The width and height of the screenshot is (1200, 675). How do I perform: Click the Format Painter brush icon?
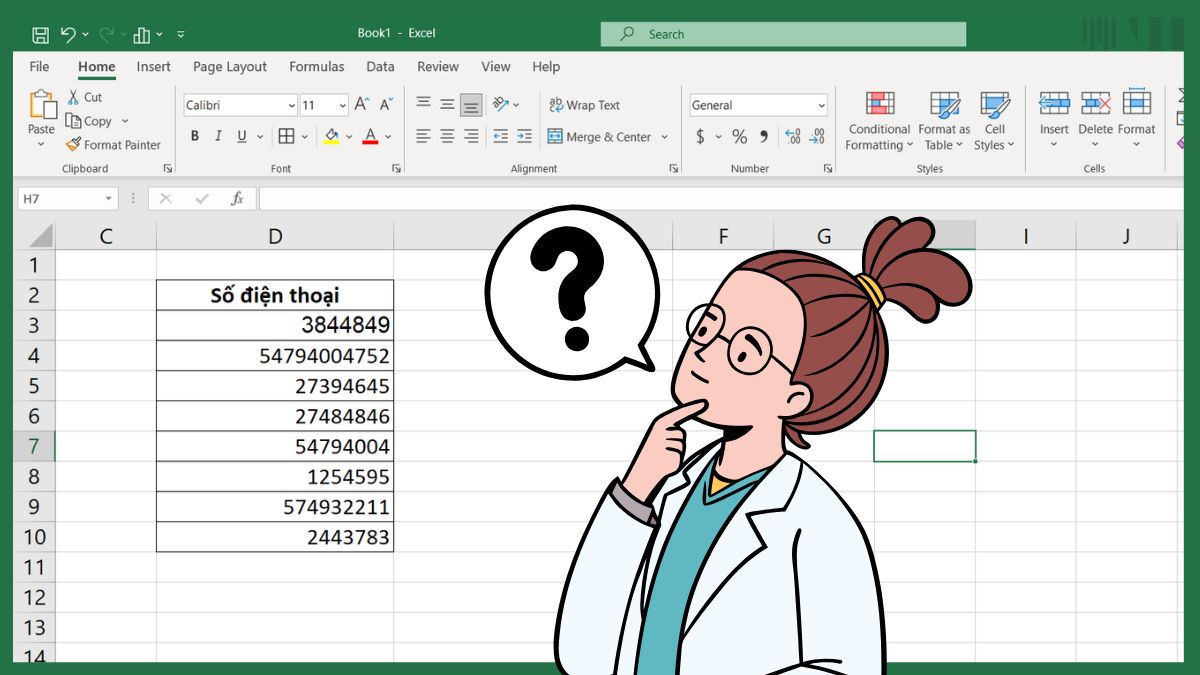tap(73, 145)
